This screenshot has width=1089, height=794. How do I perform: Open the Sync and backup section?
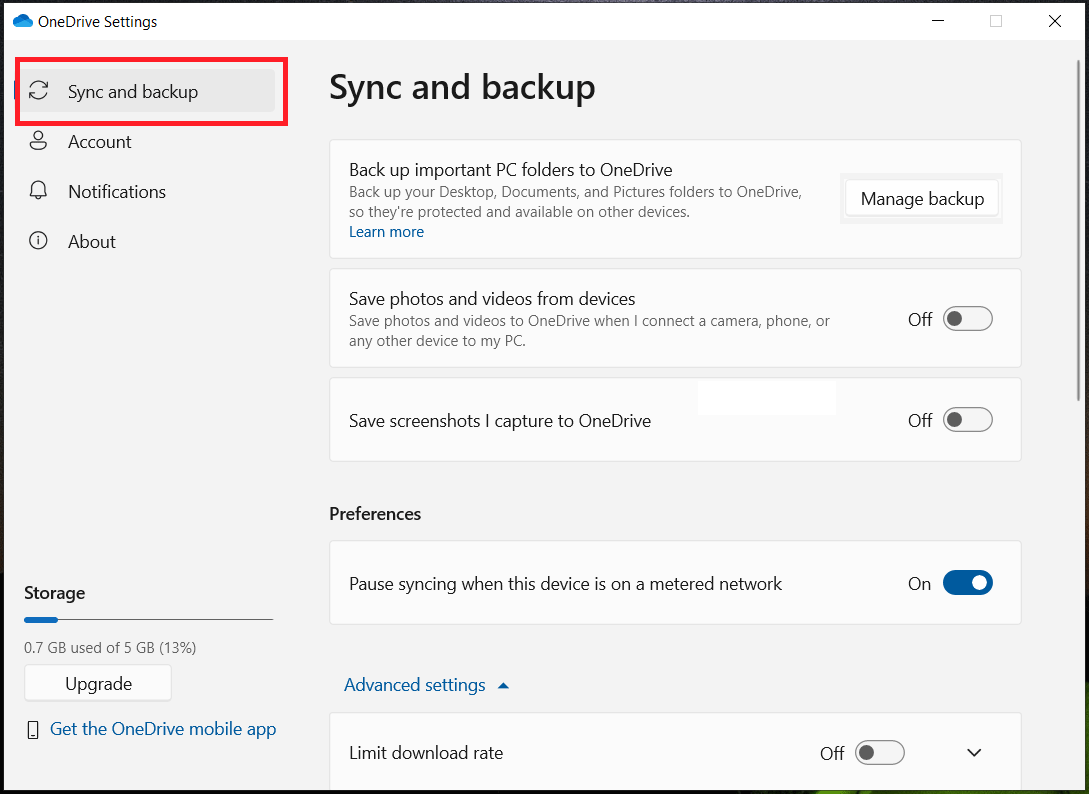[x=147, y=91]
